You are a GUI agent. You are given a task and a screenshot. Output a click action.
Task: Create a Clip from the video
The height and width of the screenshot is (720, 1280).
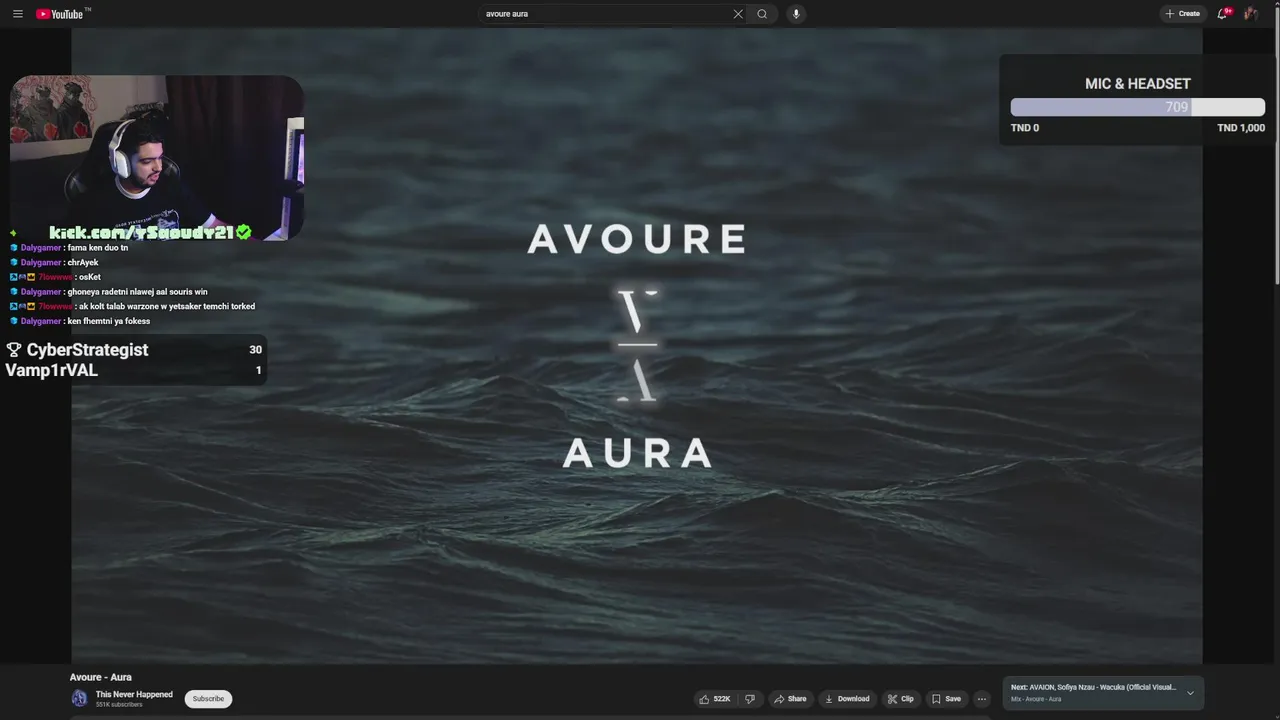click(900, 699)
